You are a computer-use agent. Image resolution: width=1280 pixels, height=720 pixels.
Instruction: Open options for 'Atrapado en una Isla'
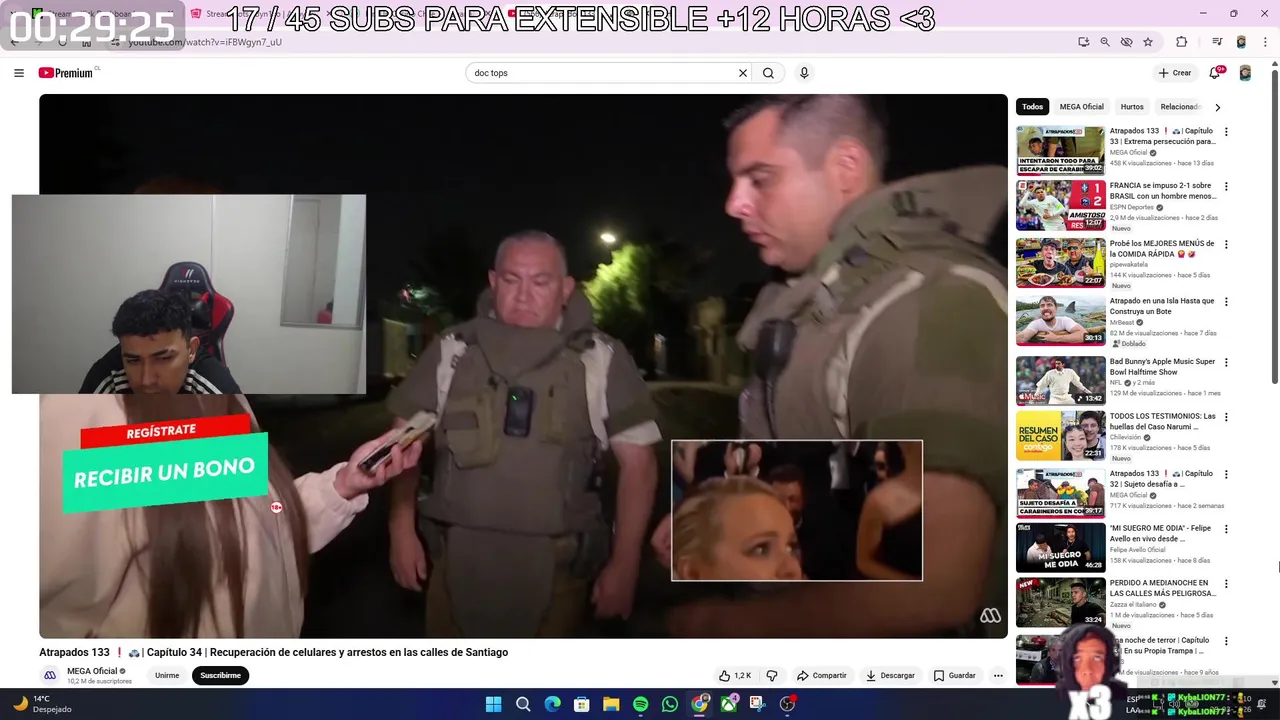tap(1226, 302)
